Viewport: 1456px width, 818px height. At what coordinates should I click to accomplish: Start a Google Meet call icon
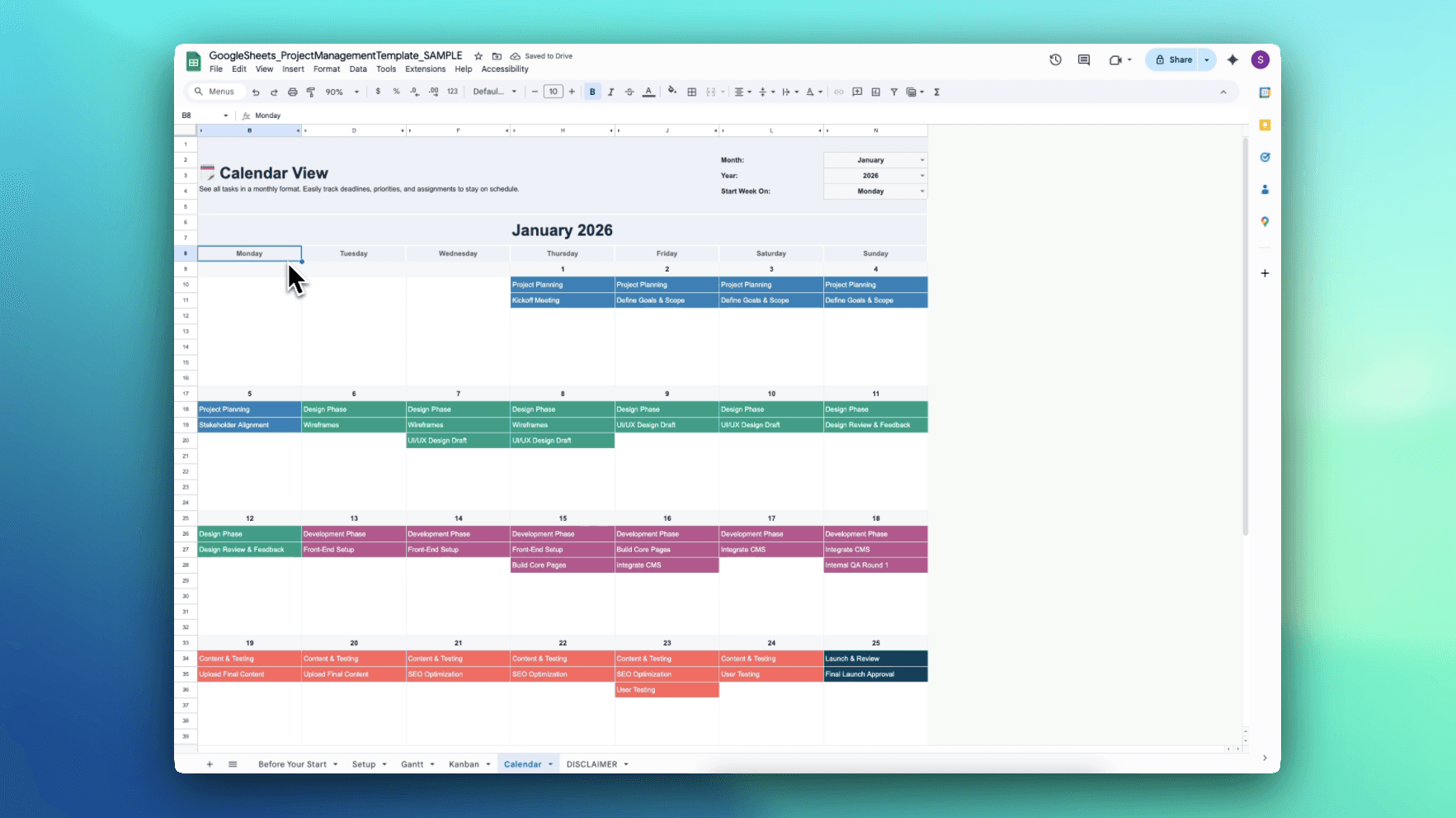(1116, 59)
